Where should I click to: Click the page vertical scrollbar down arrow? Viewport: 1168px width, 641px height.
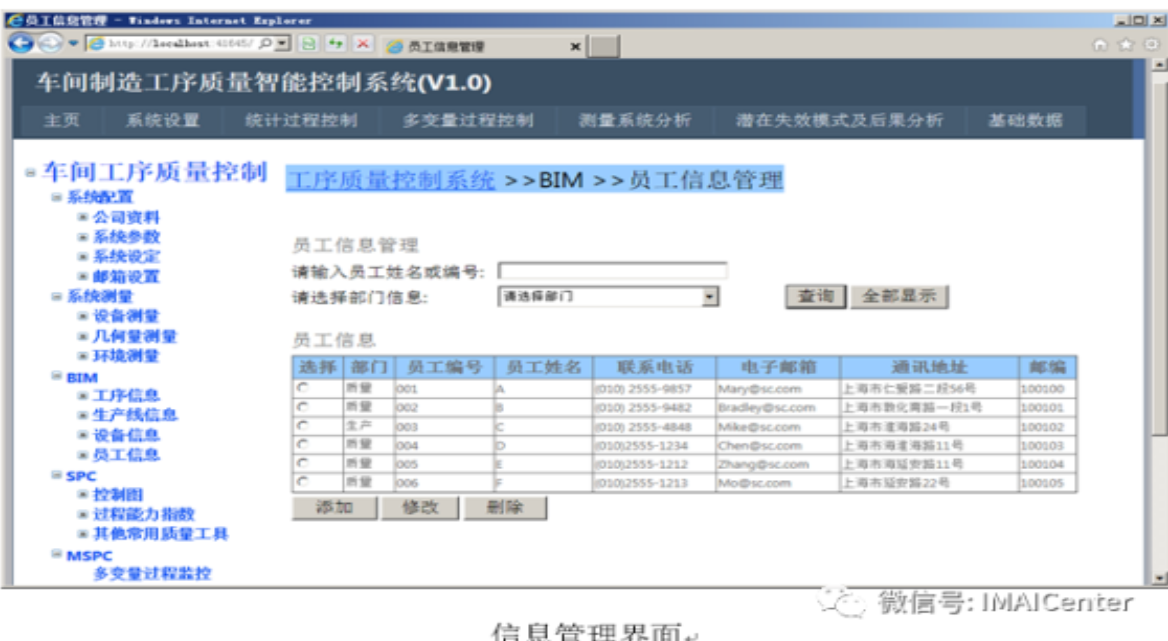pos(1160,578)
